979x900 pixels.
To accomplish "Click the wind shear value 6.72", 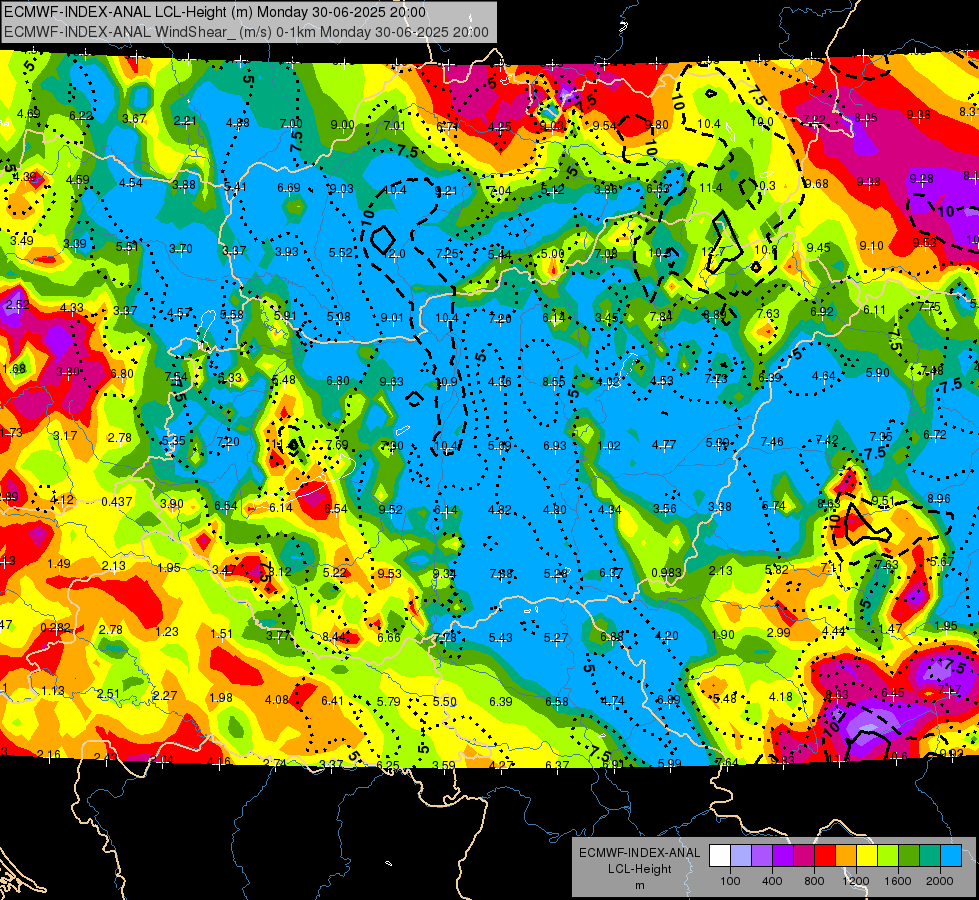I will pos(935,434).
